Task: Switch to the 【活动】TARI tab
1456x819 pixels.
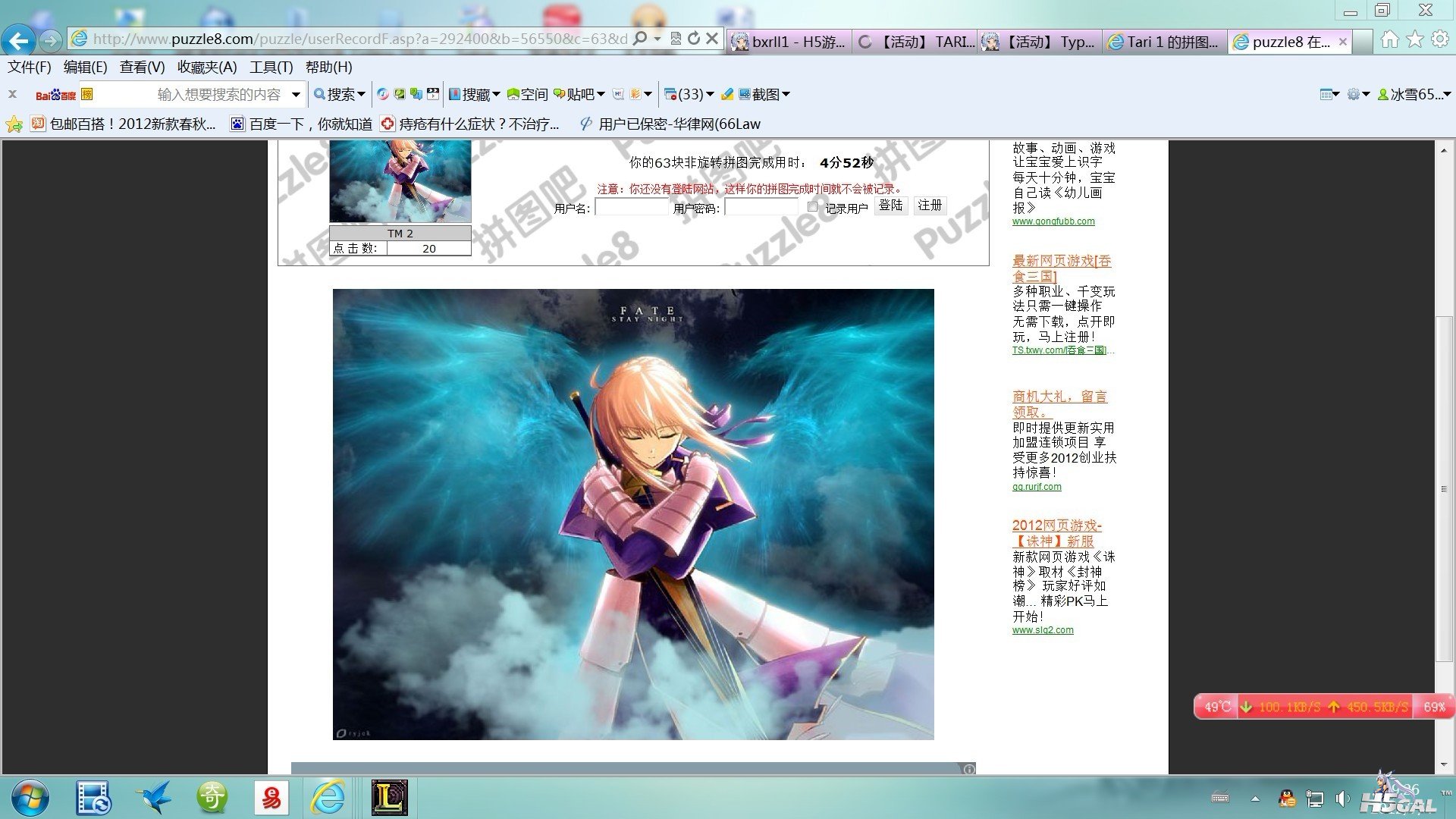Action: pos(915,42)
